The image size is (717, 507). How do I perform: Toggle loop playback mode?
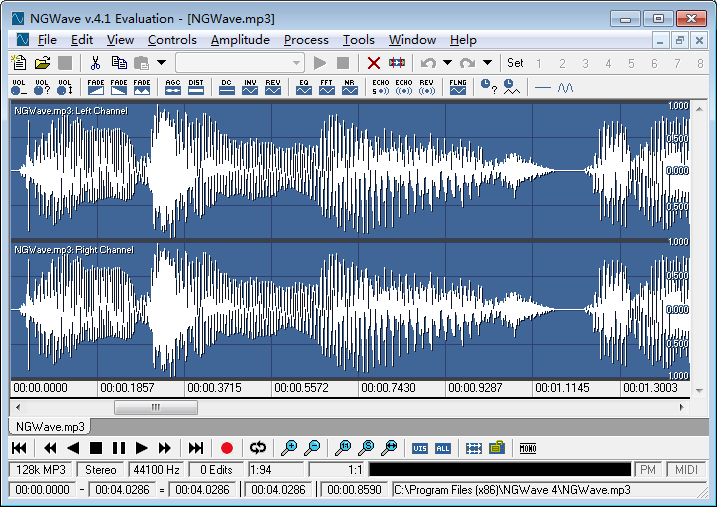258,448
